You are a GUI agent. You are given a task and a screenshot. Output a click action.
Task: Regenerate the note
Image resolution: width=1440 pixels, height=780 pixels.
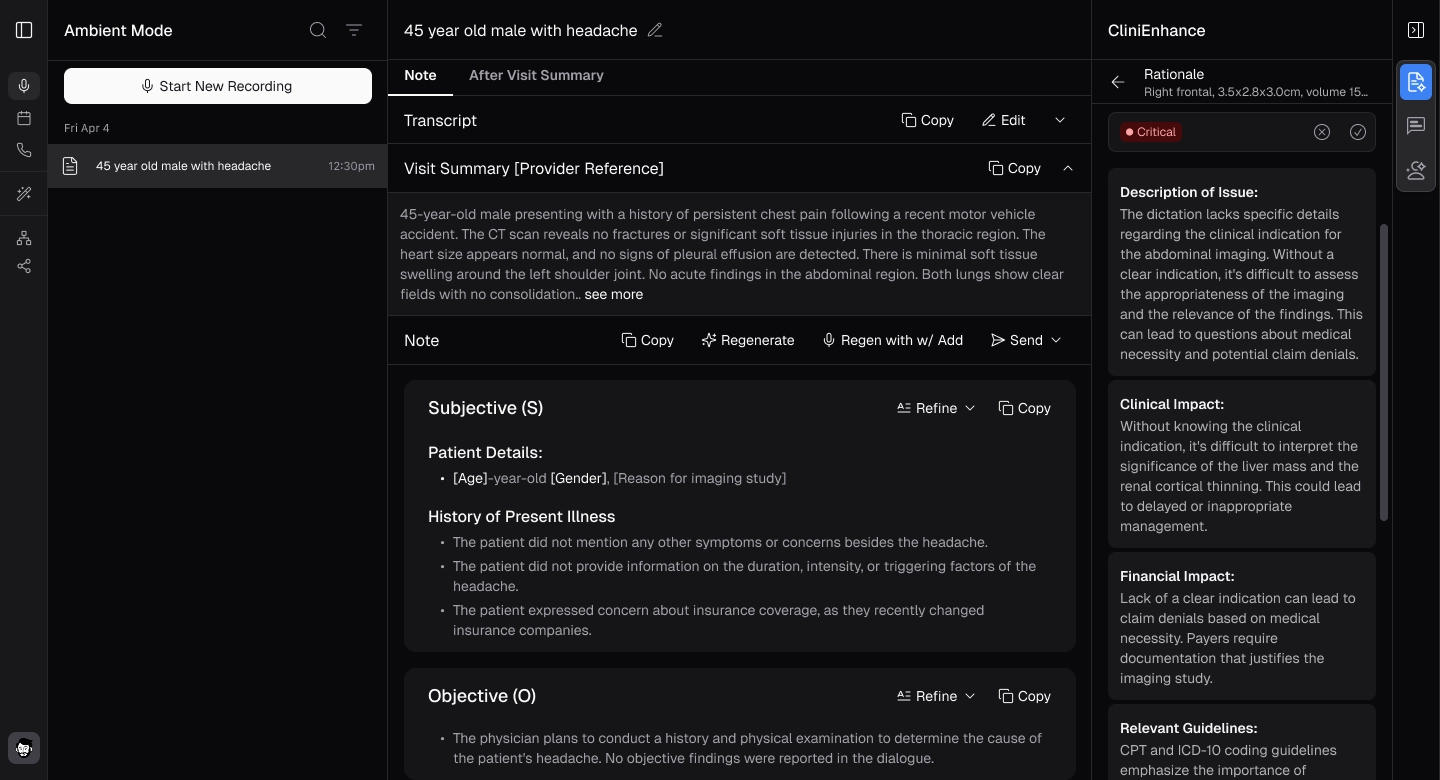coord(748,340)
